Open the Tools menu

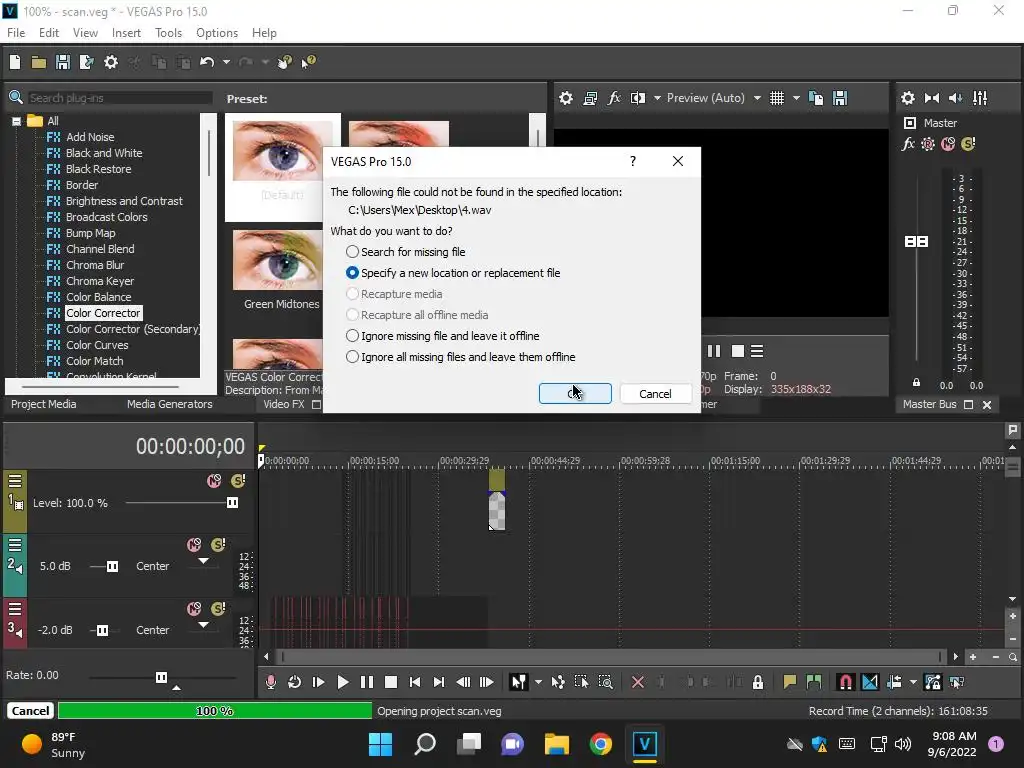(x=168, y=33)
